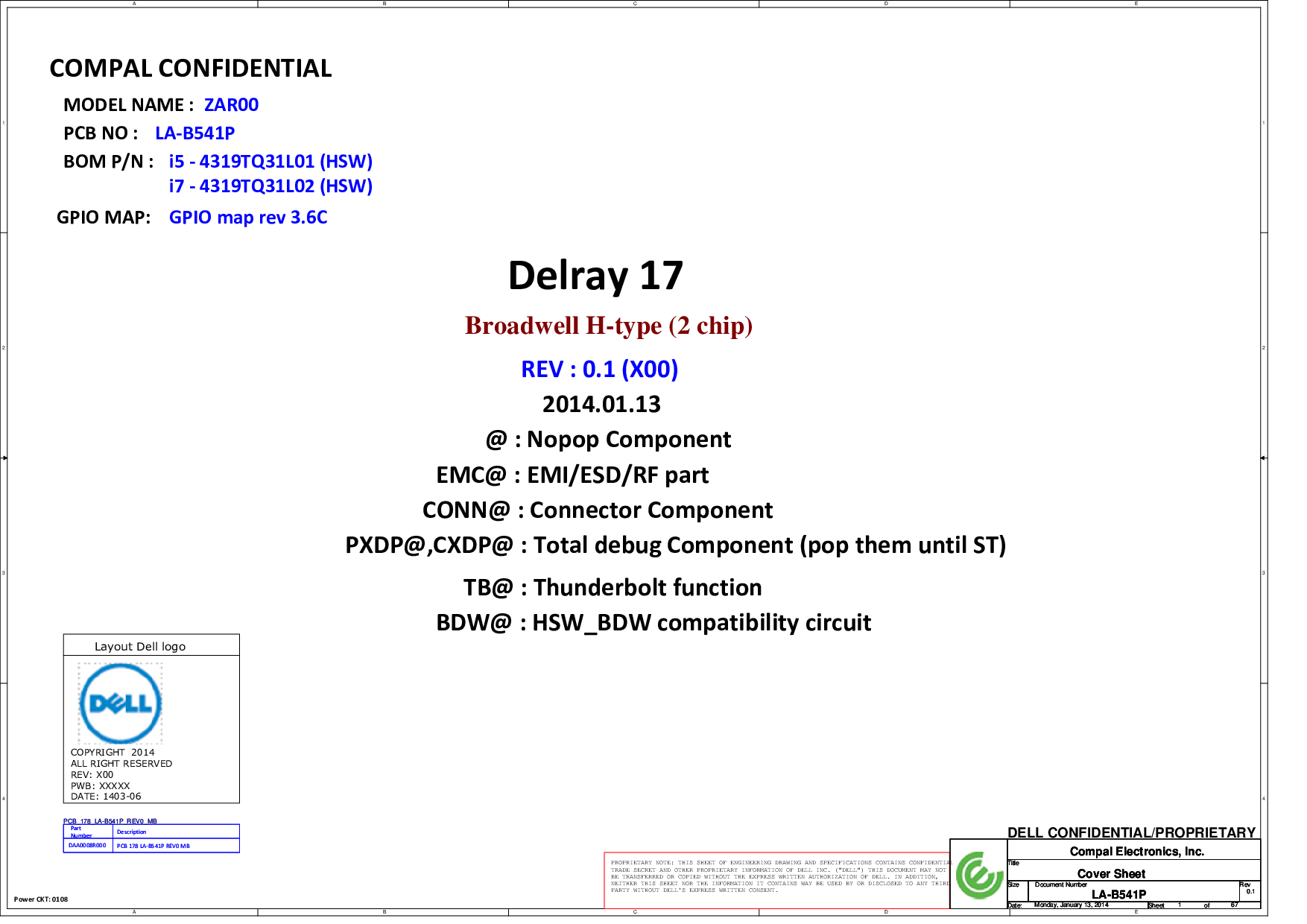Click 'REV: X00' under the Dell logo
This screenshot has height=924, width=1307.
(92, 775)
